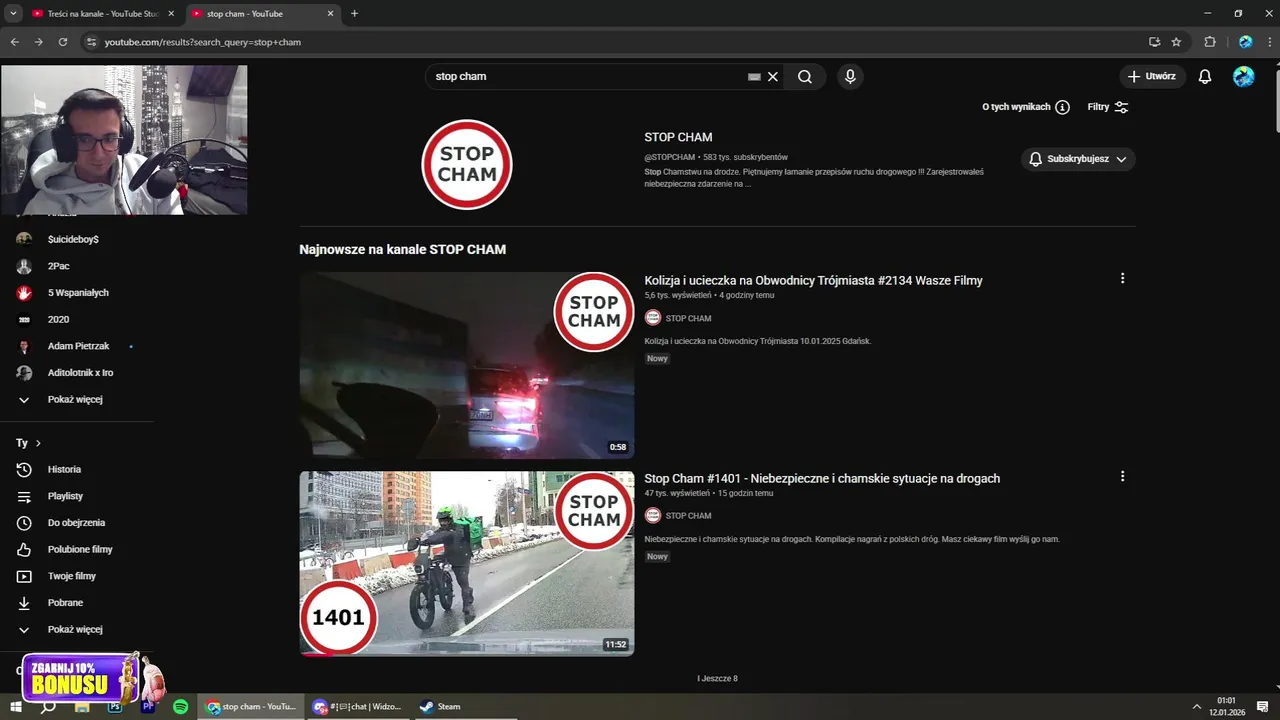Click the O tych wynikach label
Image resolution: width=1280 pixels, height=720 pixels.
pos(1016,107)
